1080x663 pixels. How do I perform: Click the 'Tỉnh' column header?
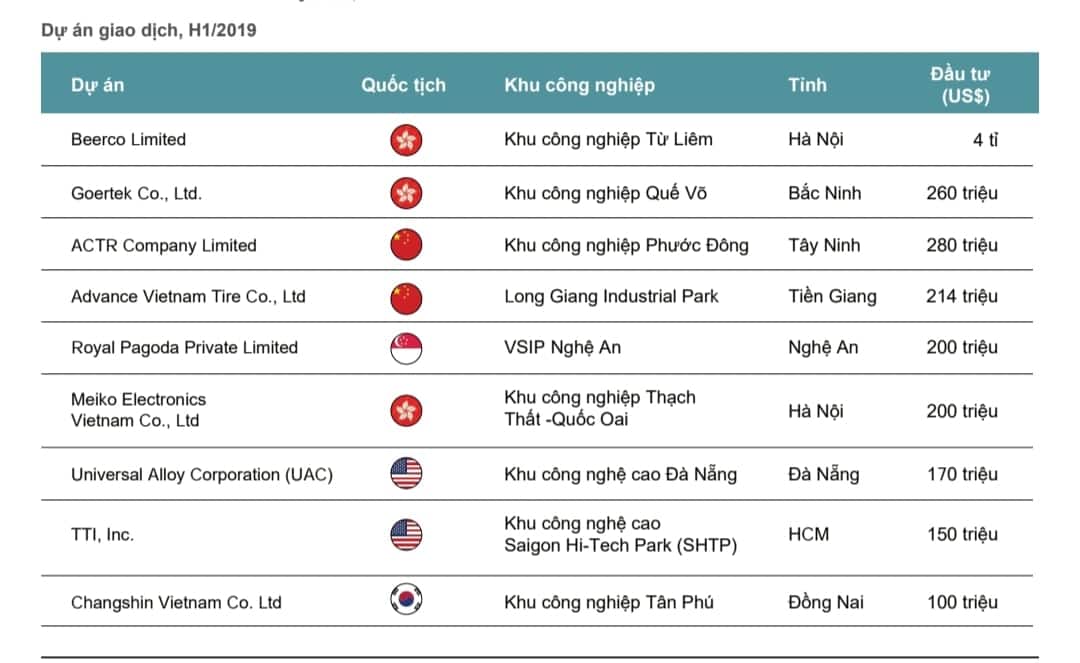(807, 85)
